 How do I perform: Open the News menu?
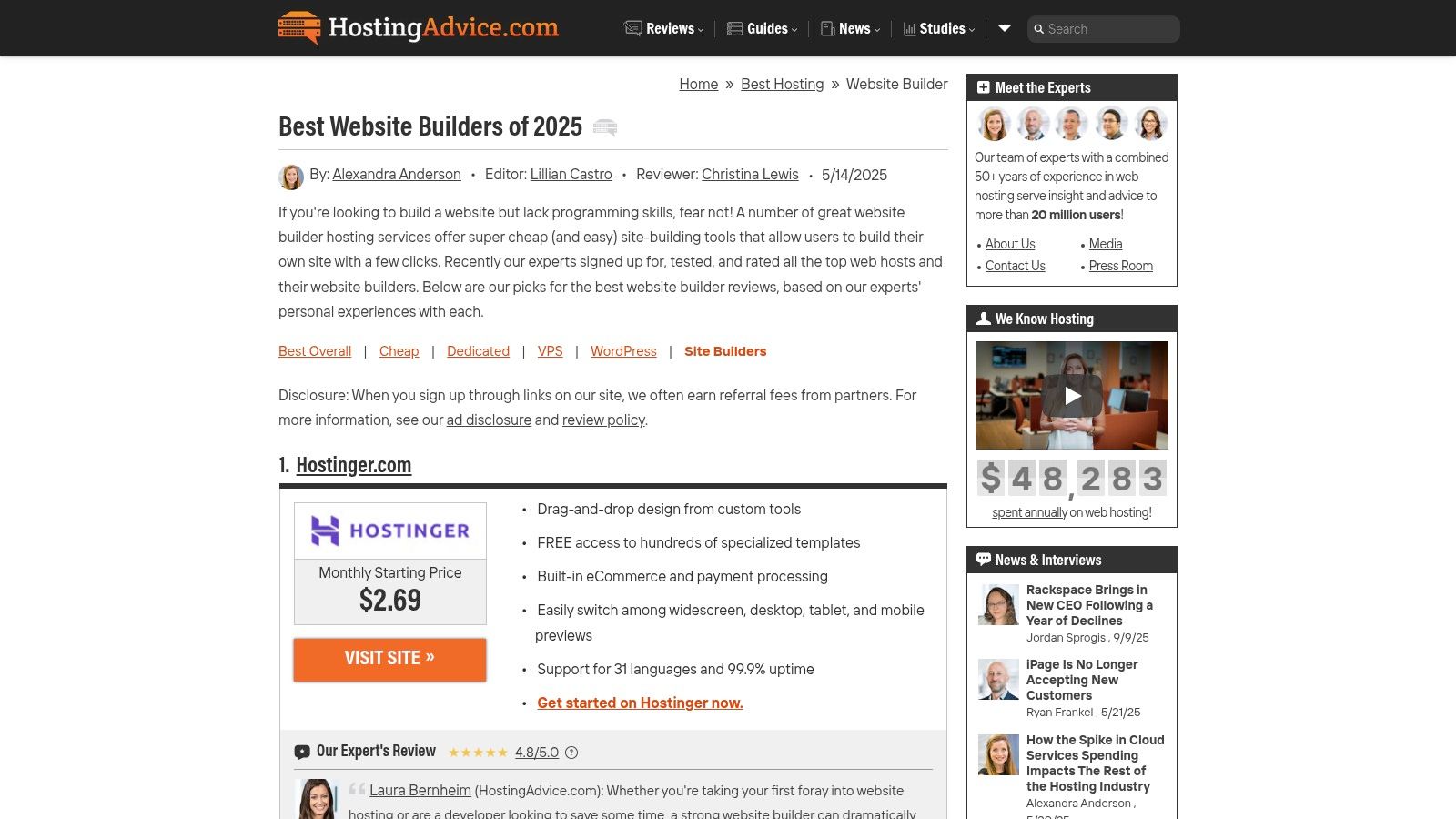[x=851, y=29]
